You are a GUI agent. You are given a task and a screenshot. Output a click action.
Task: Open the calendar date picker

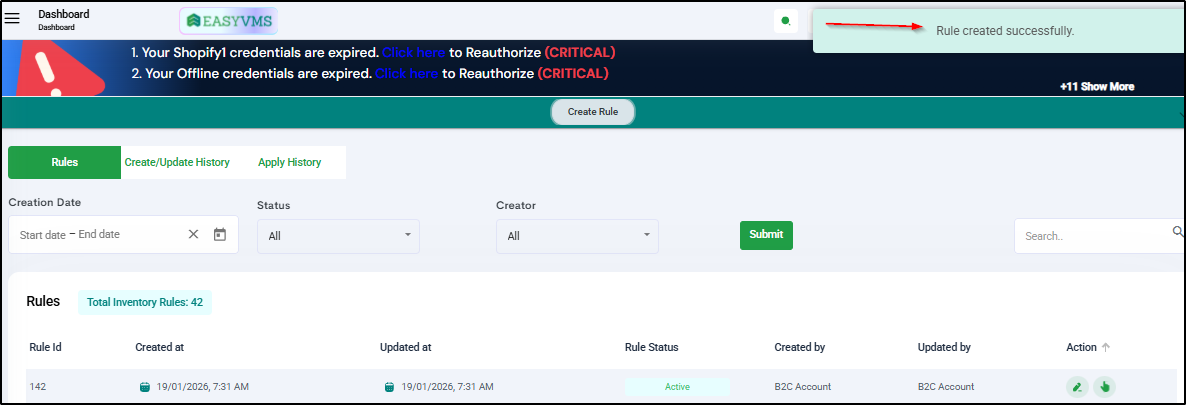[220, 234]
